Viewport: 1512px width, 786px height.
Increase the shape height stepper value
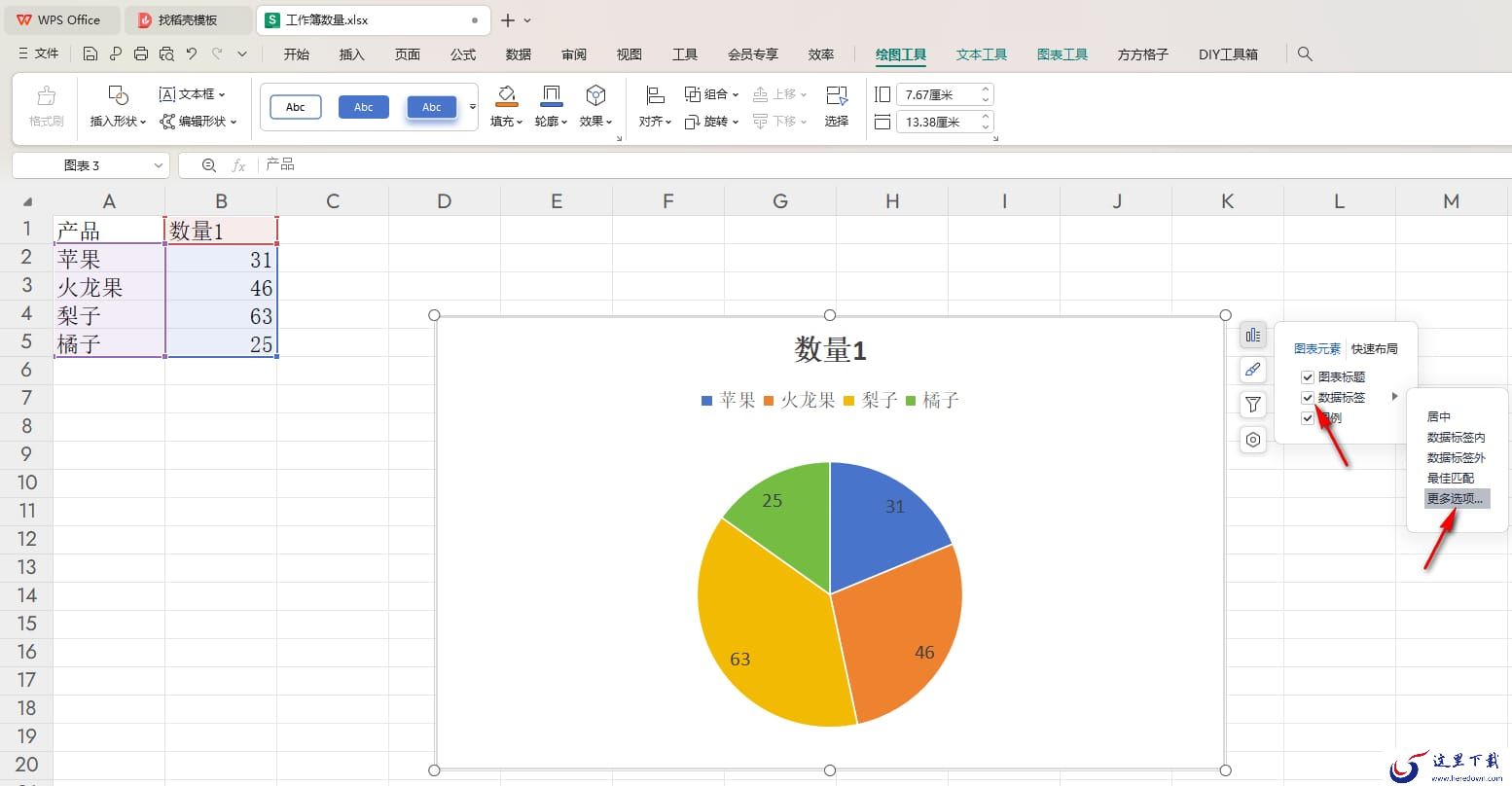986,90
